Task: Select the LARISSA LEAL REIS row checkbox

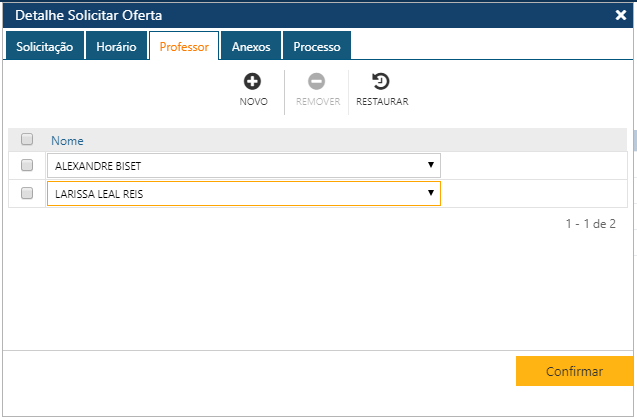Action: pos(28,193)
